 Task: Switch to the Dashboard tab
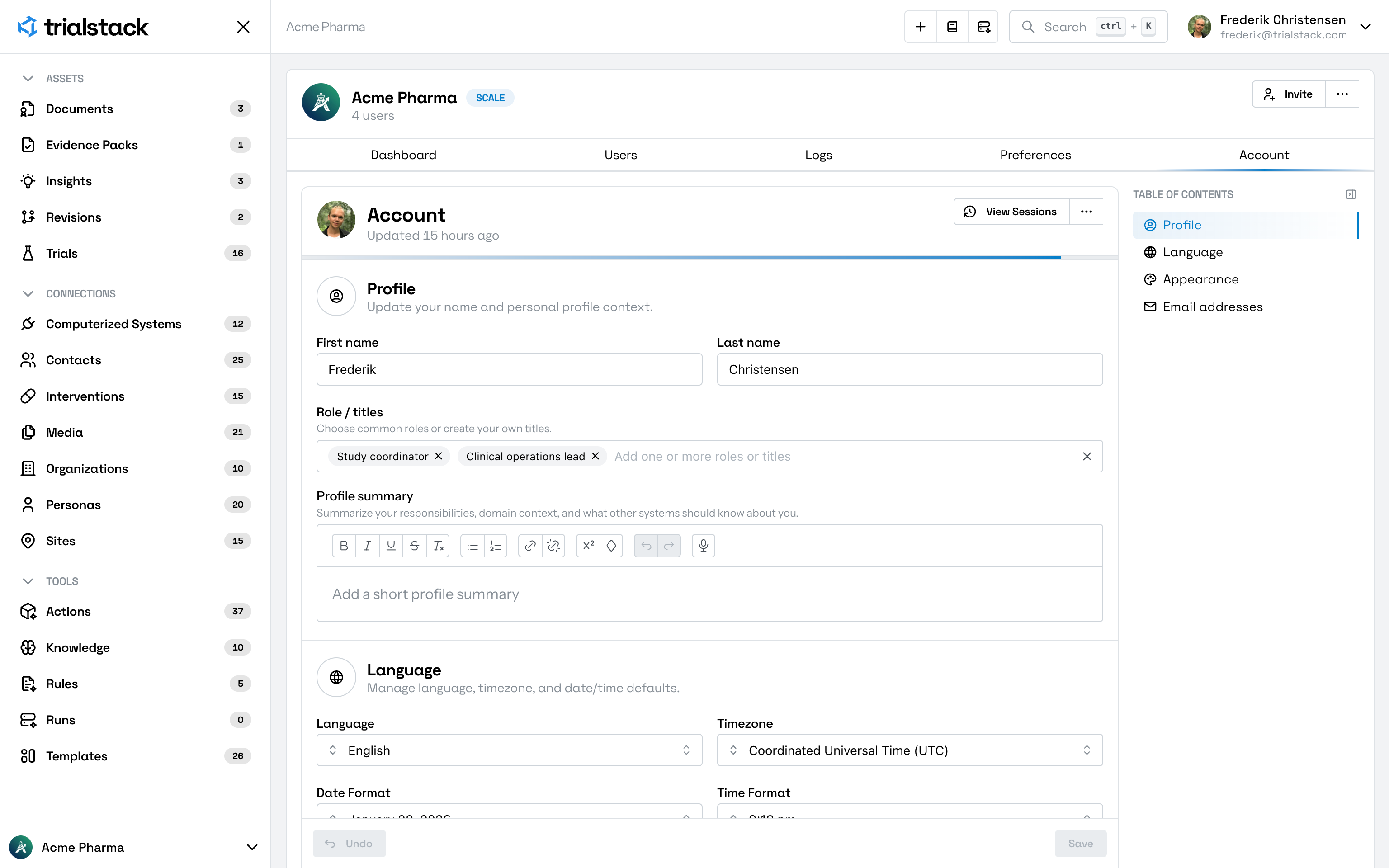(403, 155)
